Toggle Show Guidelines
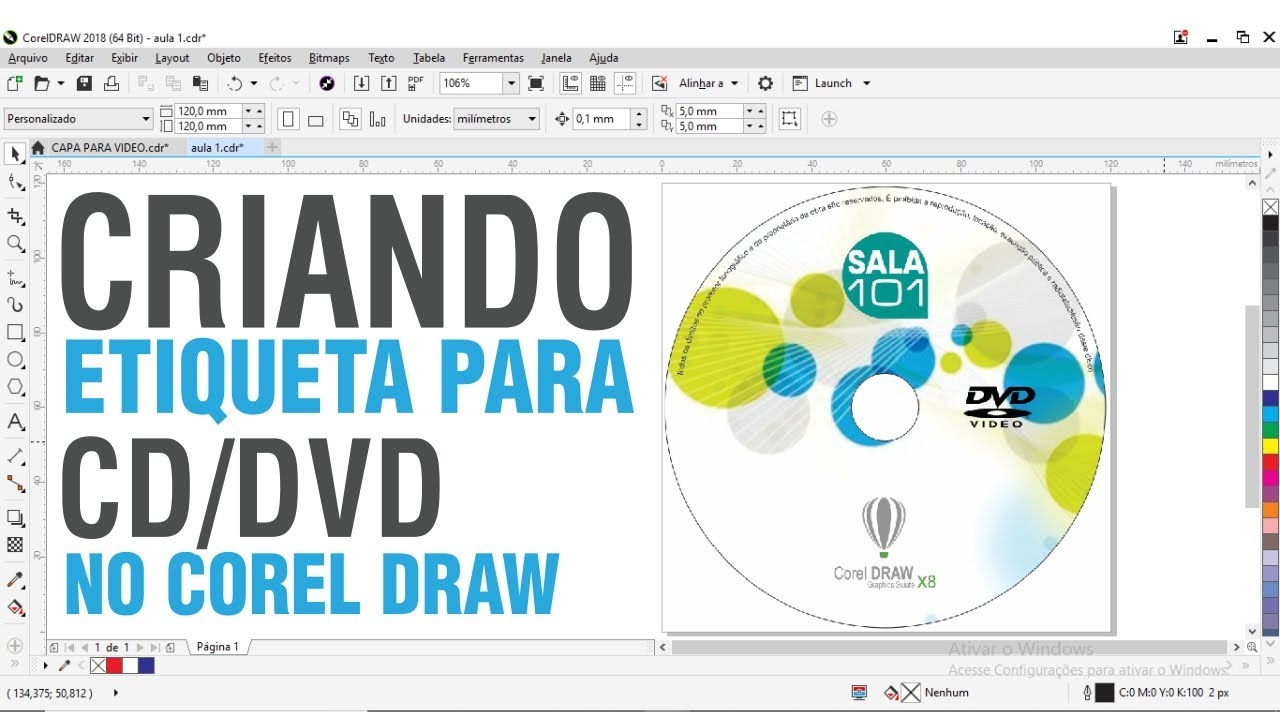Image resolution: width=1280 pixels, height=720 pixels. point(626,83)
